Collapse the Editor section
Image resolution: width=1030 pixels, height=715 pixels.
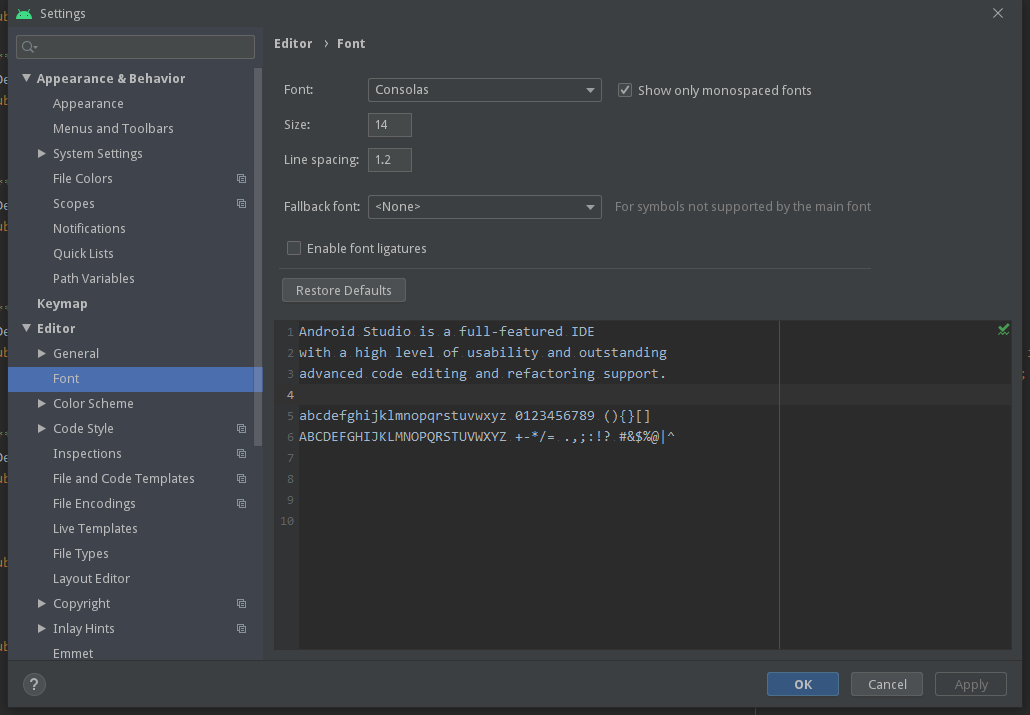click(x=27, y=328)
